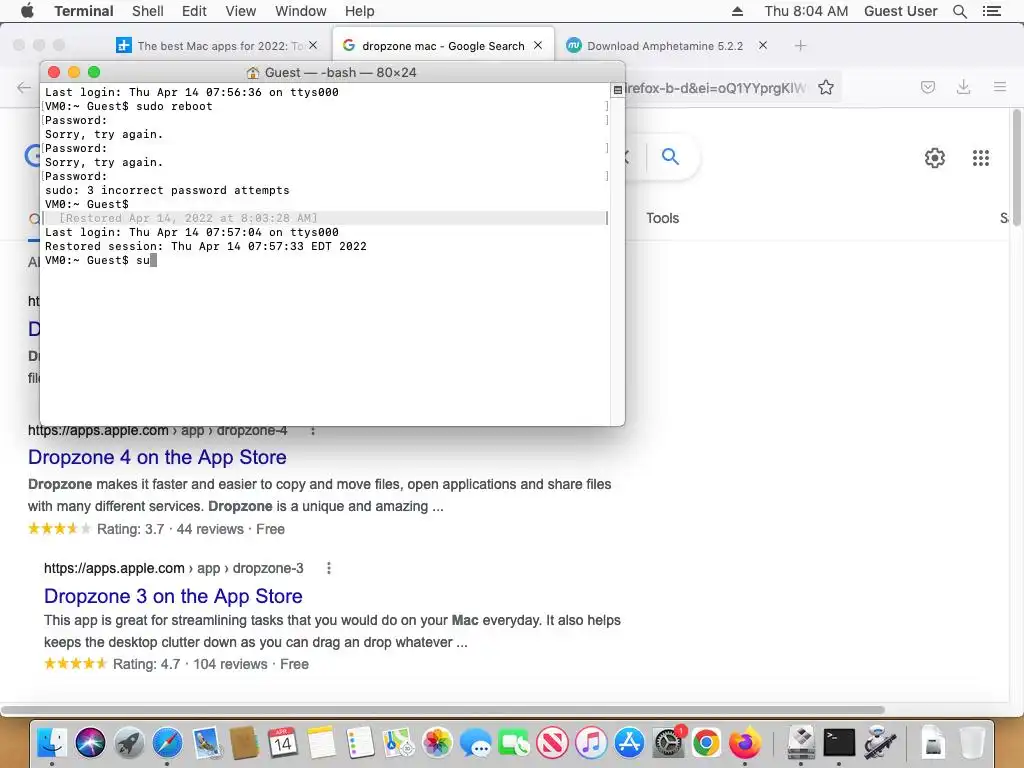Open Firefox hamburger application menu
The image size is (1024, 768).
click(x=1000, y=87)
